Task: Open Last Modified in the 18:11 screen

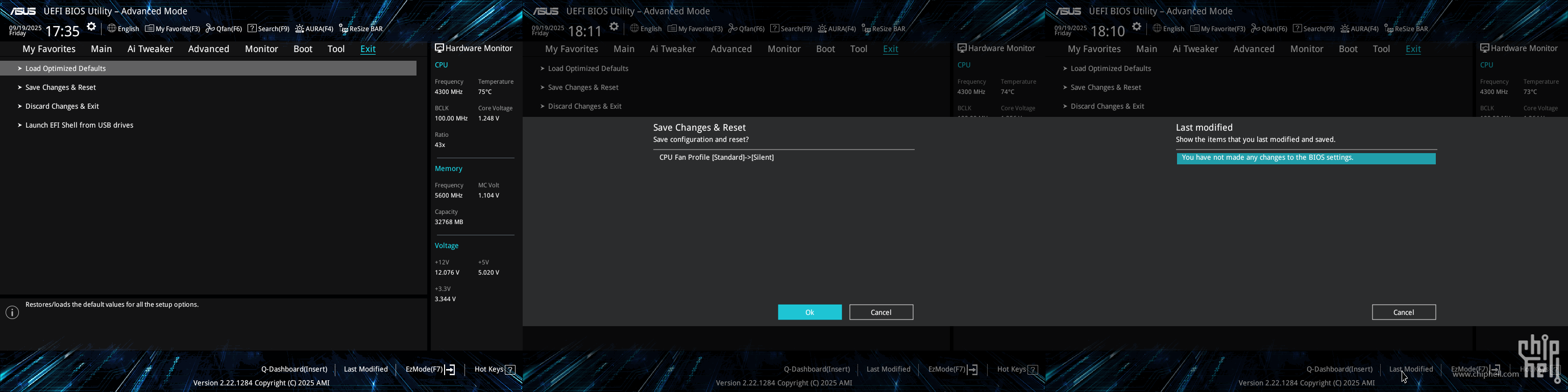Action: (889, 370)
